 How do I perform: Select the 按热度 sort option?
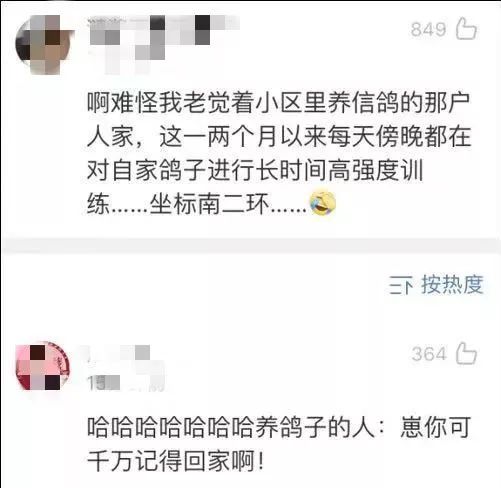click(x=452, y=285)
